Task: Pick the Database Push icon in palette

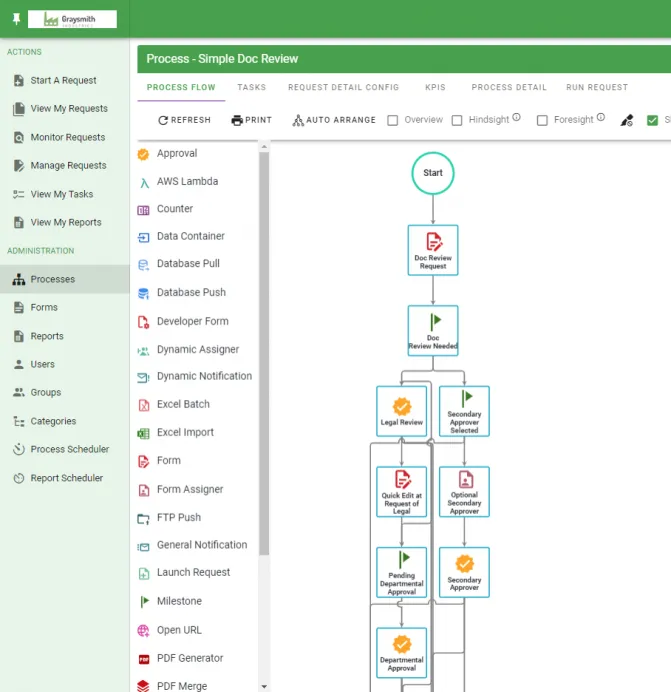Action: click(143, 293)
